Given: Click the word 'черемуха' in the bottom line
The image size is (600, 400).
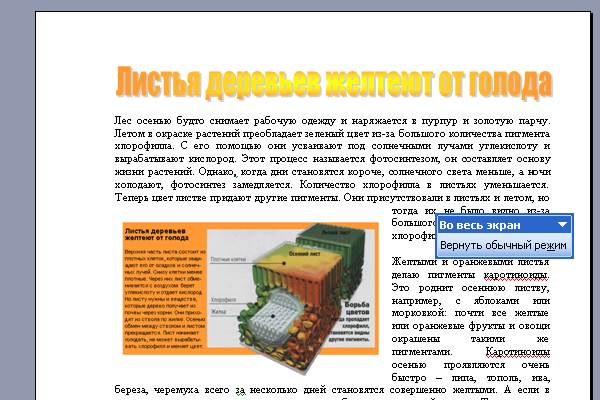Looking at the screenshot, I should [x=176, y=390].
